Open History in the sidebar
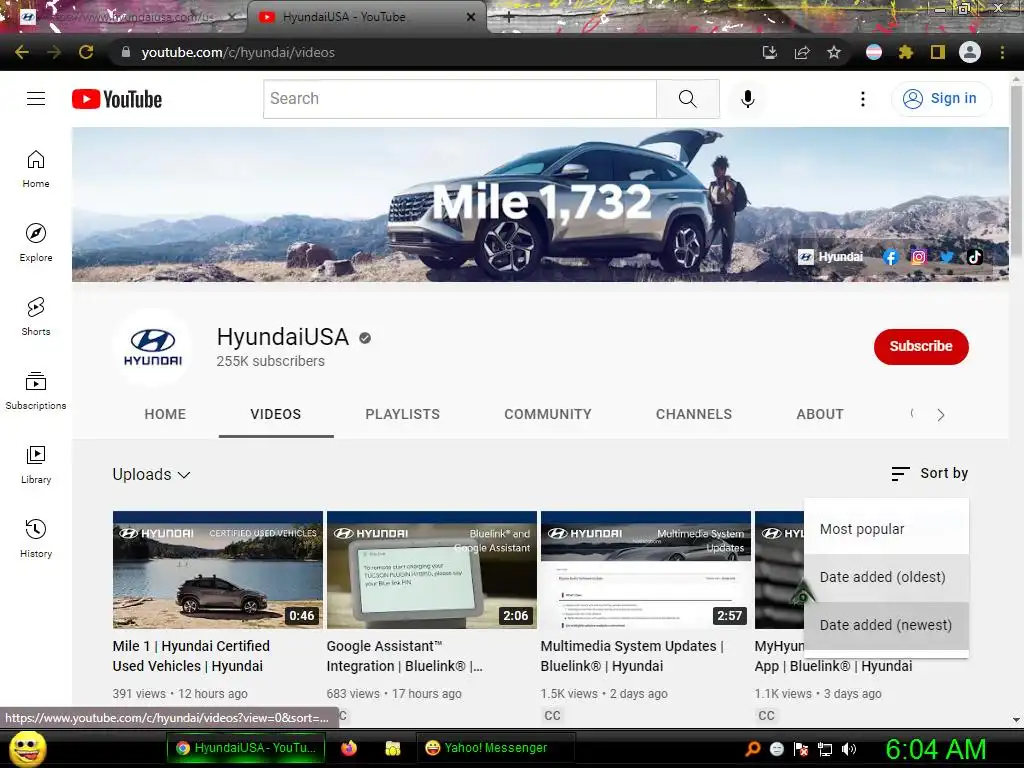Screen dimensions: 1024x768 [36, 539]
